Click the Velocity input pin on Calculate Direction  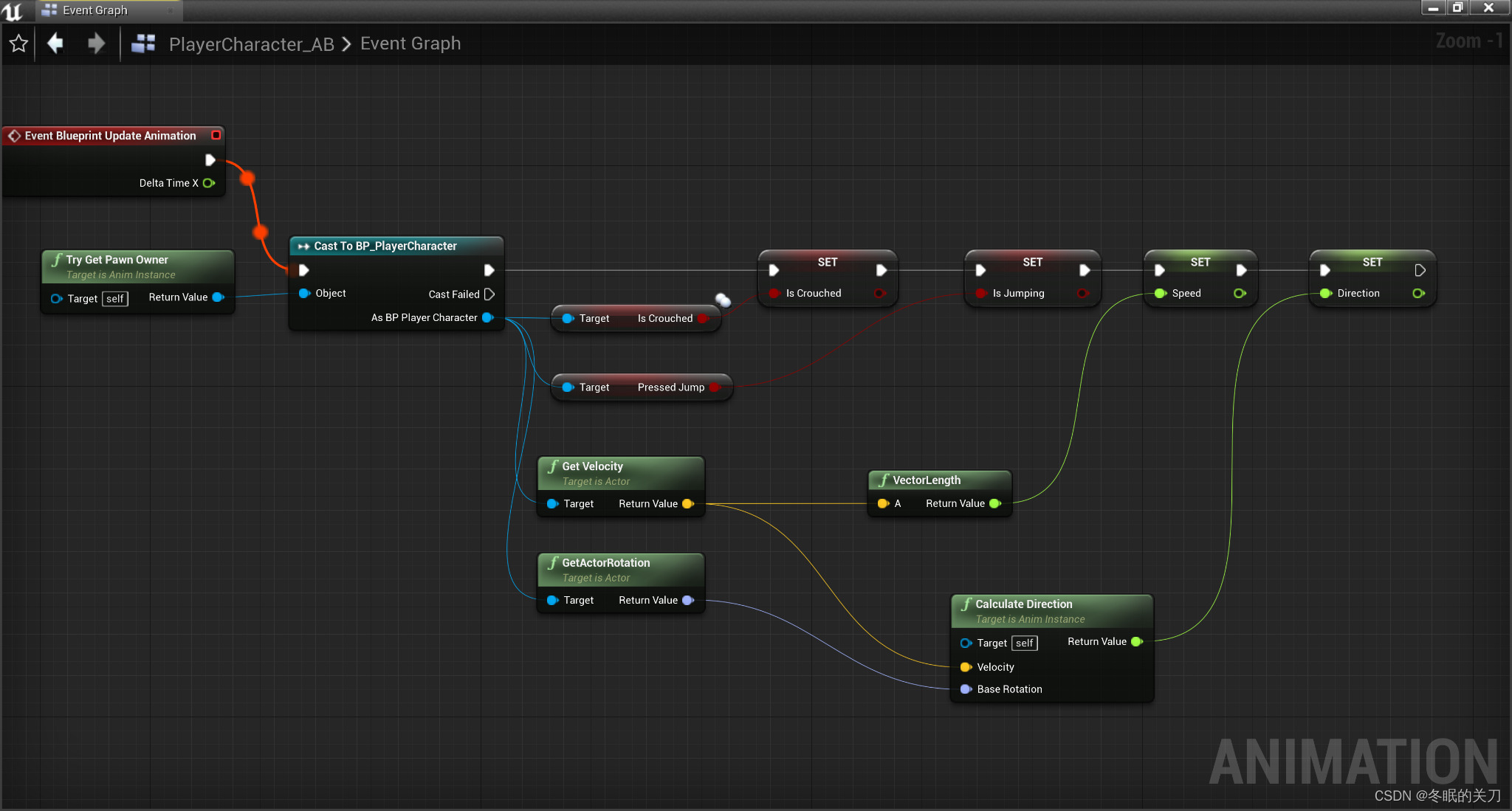(x=966, y=667)
